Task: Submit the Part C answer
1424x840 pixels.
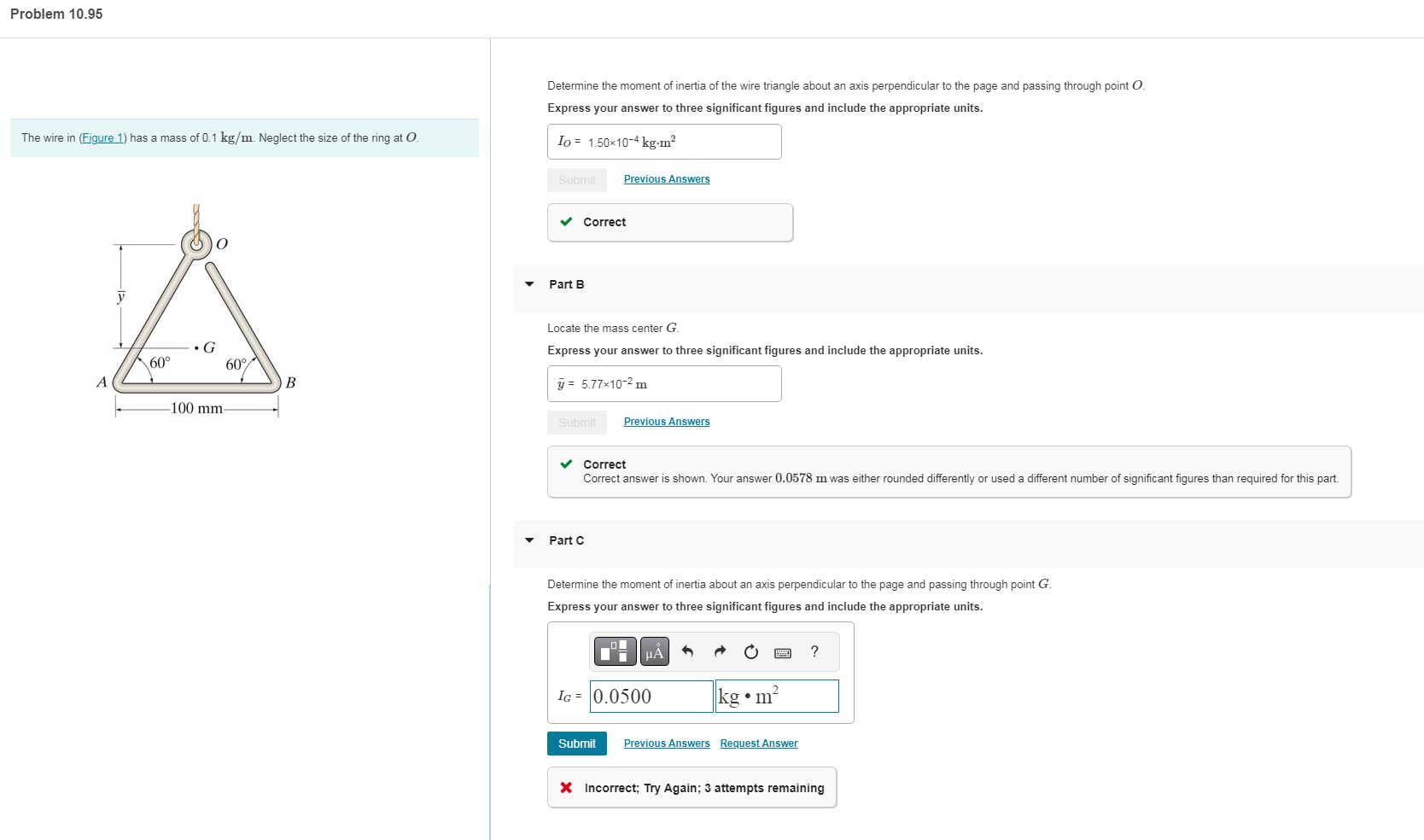Action: coord(577,744)
